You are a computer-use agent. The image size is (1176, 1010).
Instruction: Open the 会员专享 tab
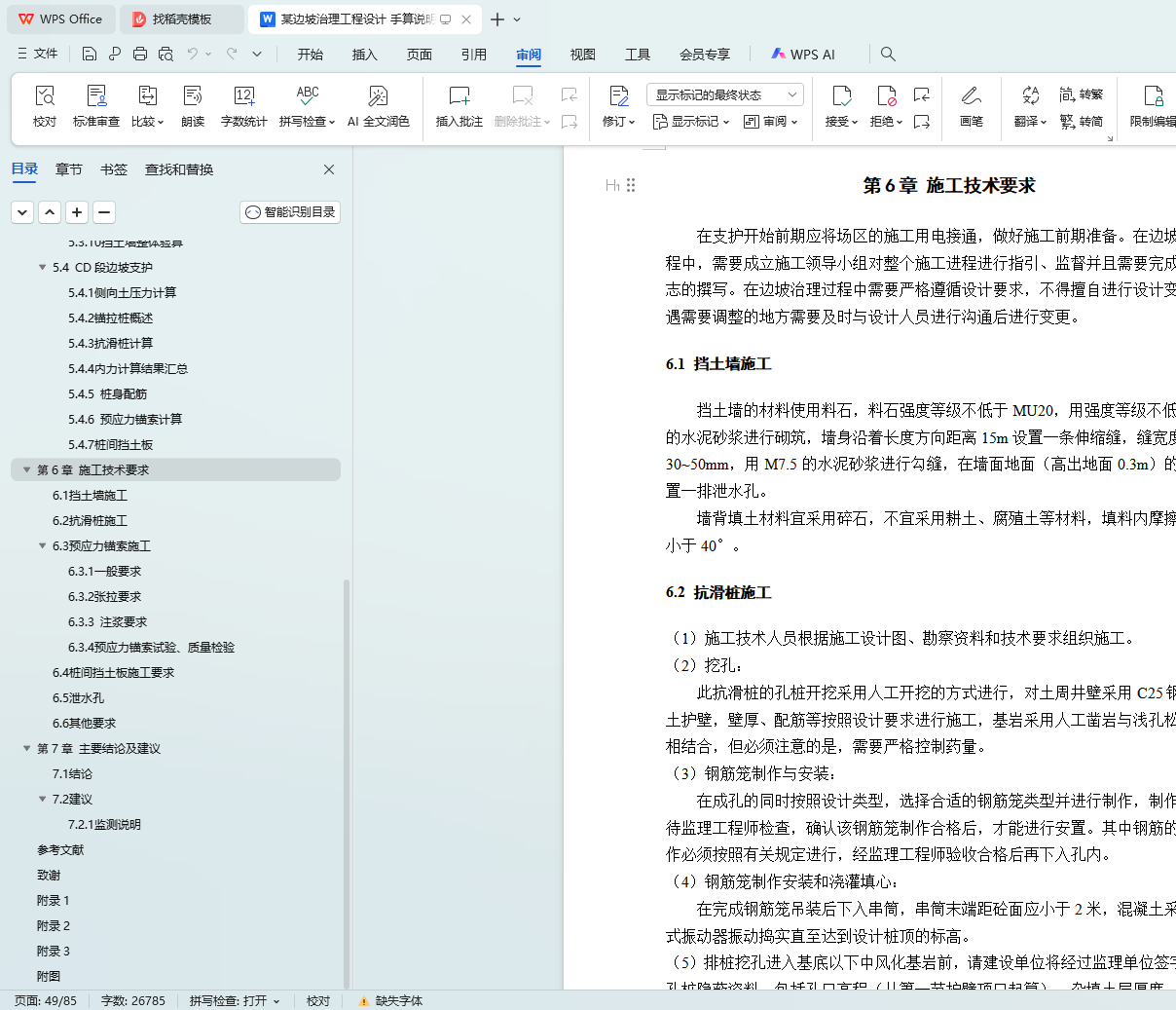coord(705,55)
